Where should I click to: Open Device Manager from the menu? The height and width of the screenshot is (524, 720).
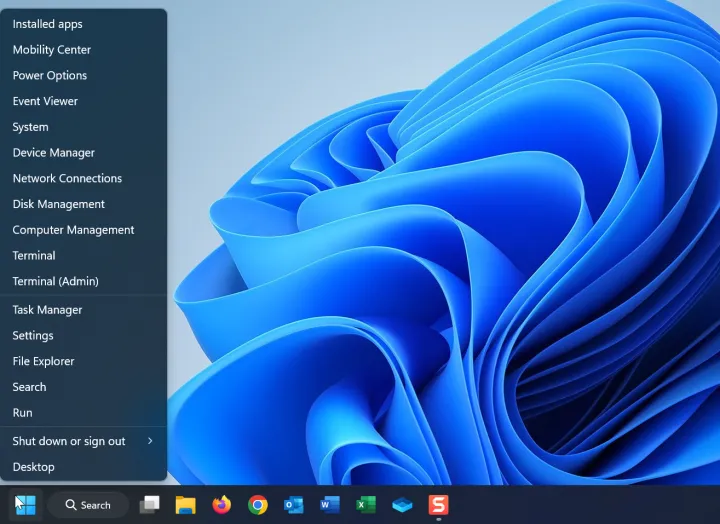[53, 153]
